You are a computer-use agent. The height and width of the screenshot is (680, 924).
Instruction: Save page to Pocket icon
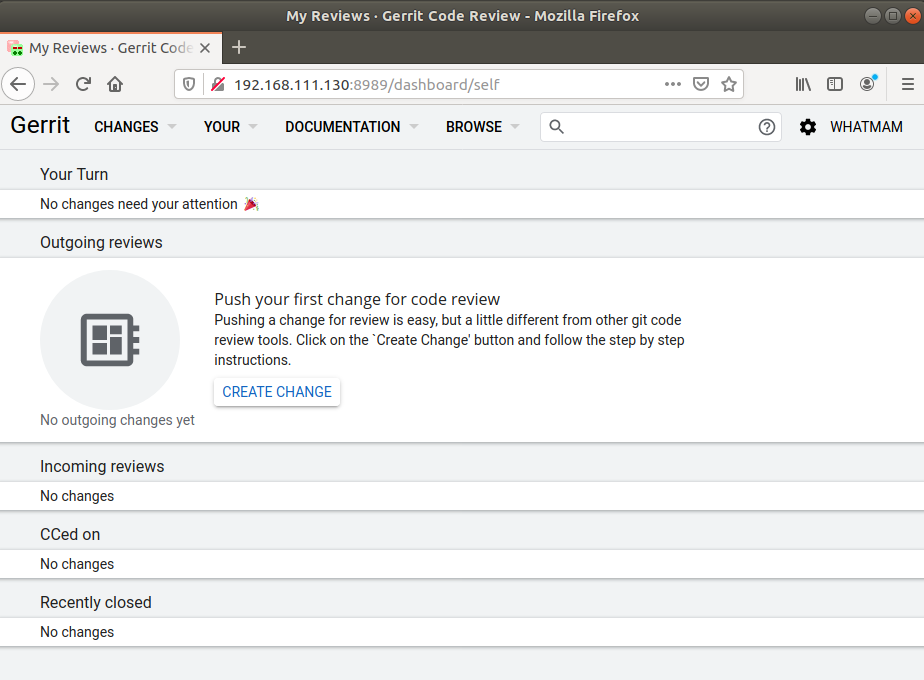pyautogui.click(x=701, y=84)
